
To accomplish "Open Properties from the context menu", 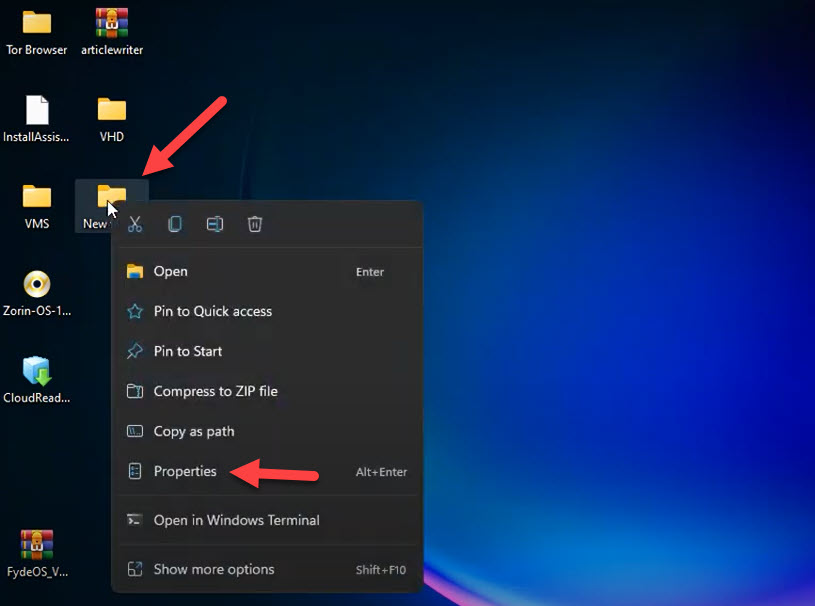I will 185,471.
